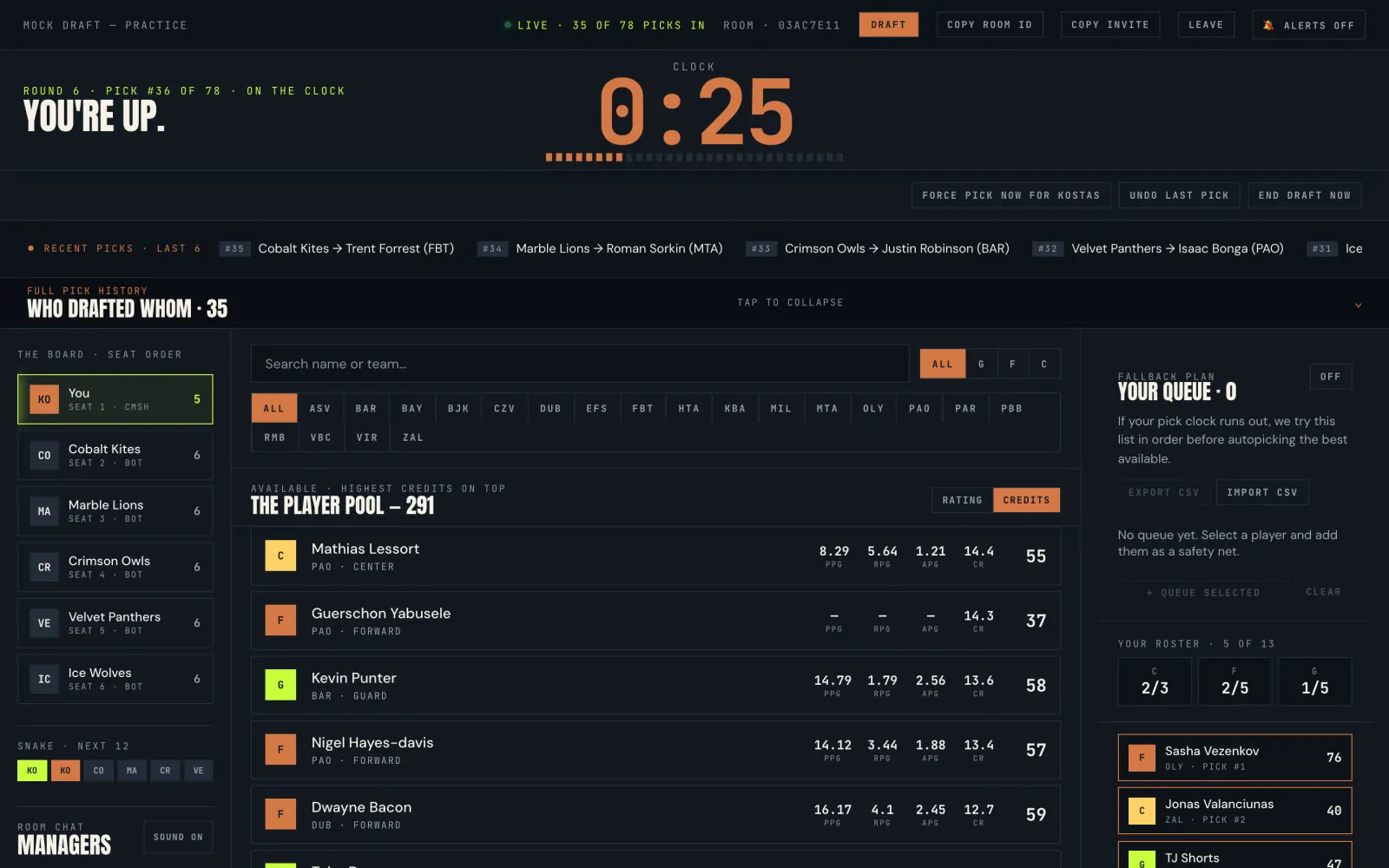This screenshot has width=1389, height=868.
Task: Sort player pool by Credits
Action: pos(1026,500)
